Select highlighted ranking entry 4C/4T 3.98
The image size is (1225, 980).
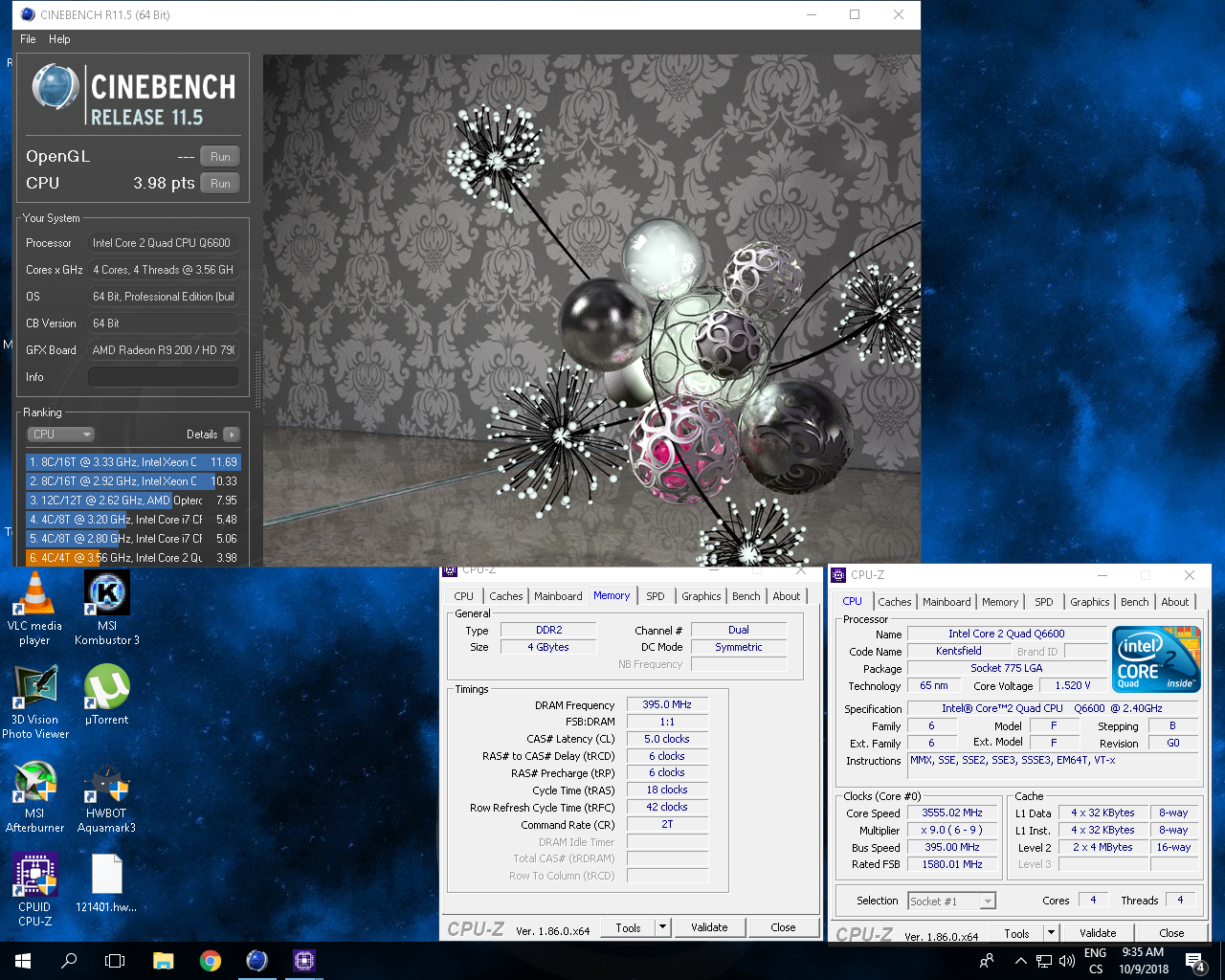133,558
